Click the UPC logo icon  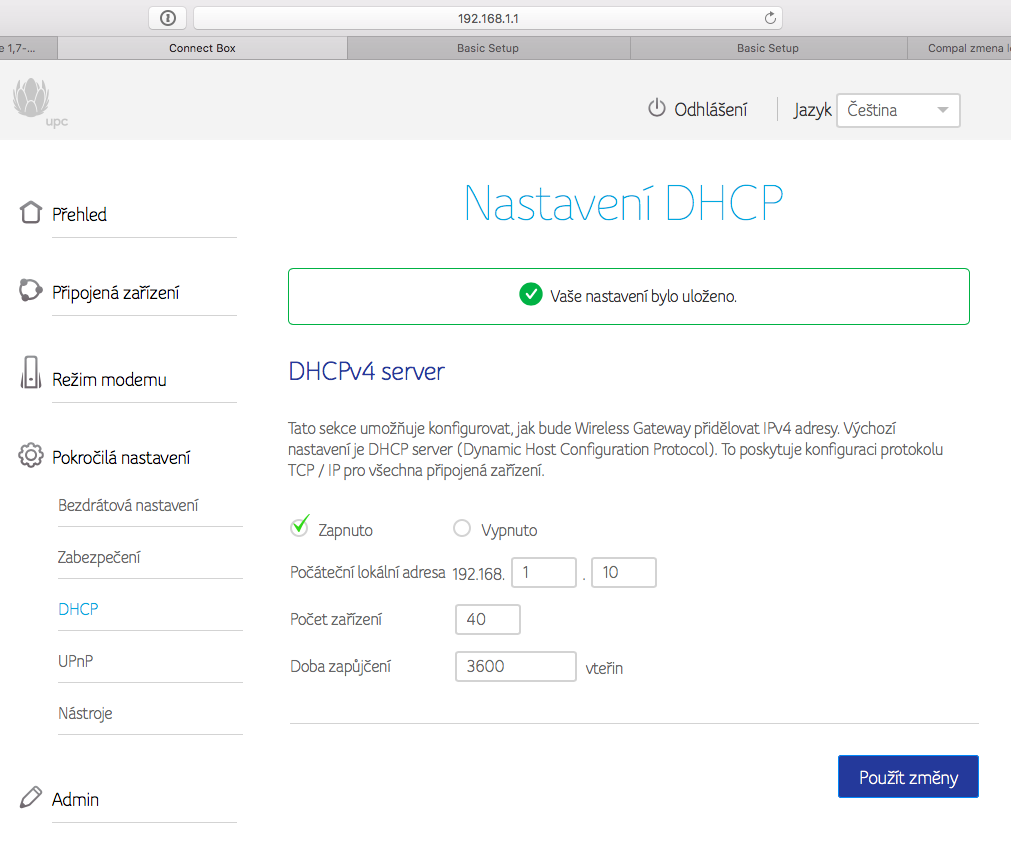(x=39, y=102)
